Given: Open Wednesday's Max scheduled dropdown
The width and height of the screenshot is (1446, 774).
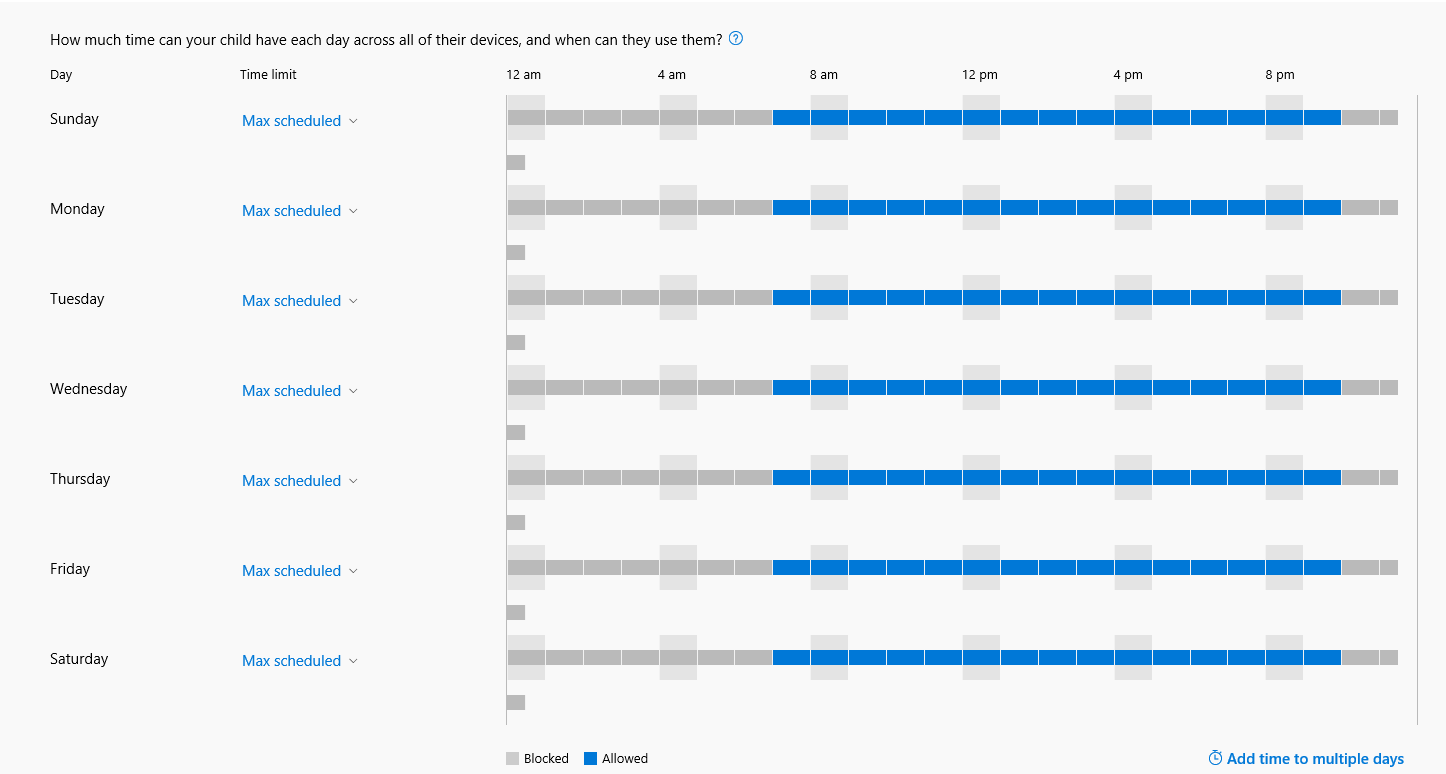Looking at the screenshot, I should point(299,390).
